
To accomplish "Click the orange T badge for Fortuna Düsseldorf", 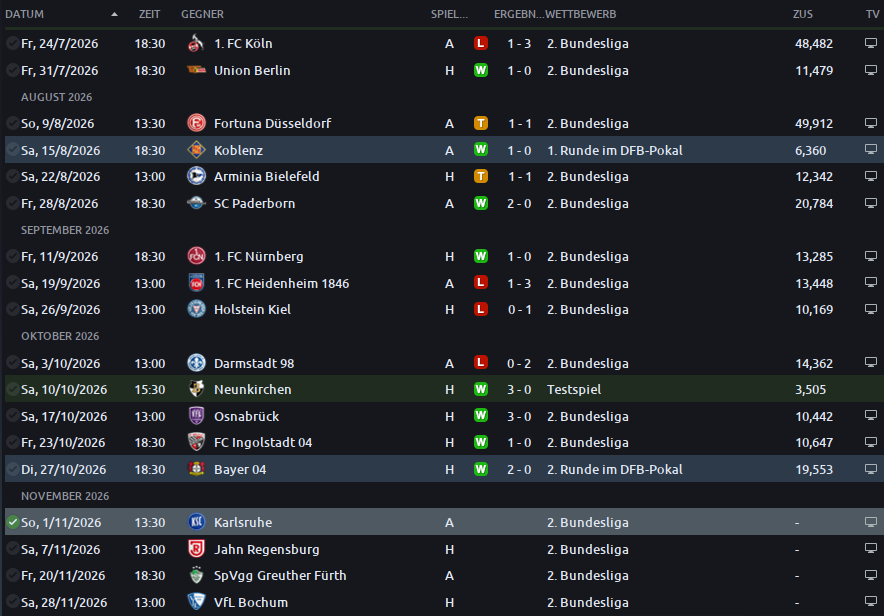I will point(480,123).
